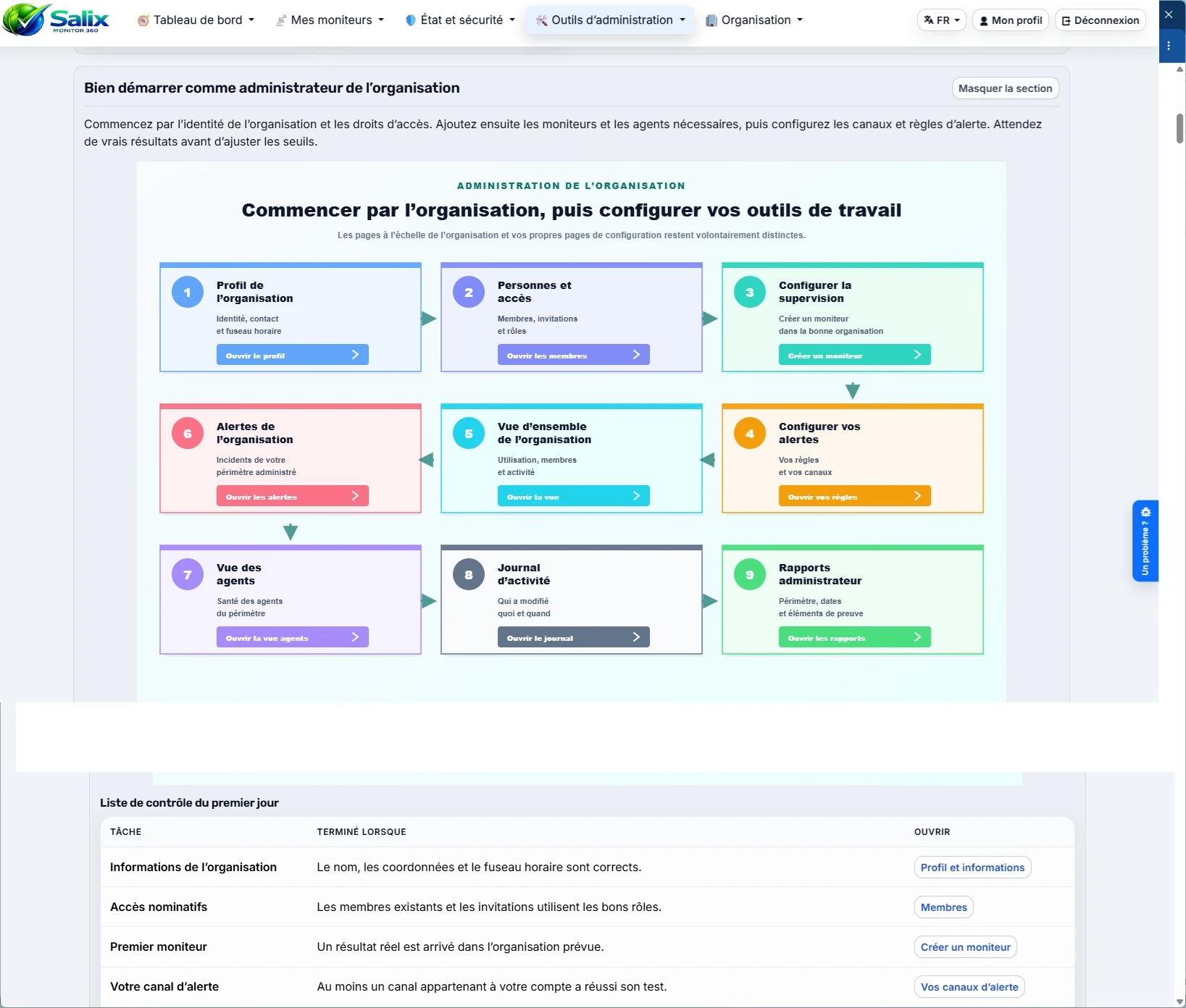The image size is (1186, 1008).
Task: Open Créer un moniteur checklist link
Action: [x=965, y=947]
